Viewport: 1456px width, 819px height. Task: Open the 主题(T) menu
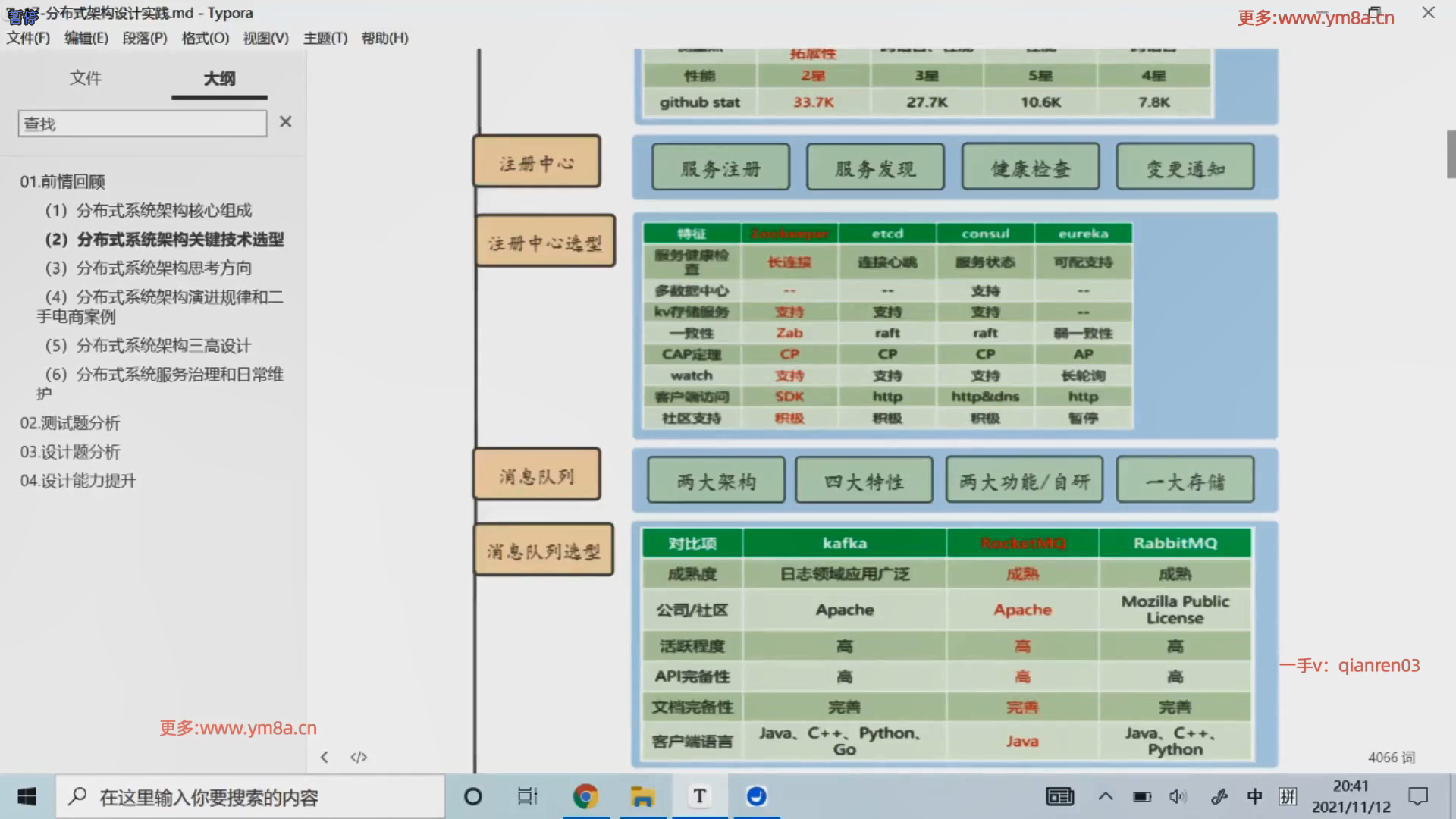click(x=325, y=38)
